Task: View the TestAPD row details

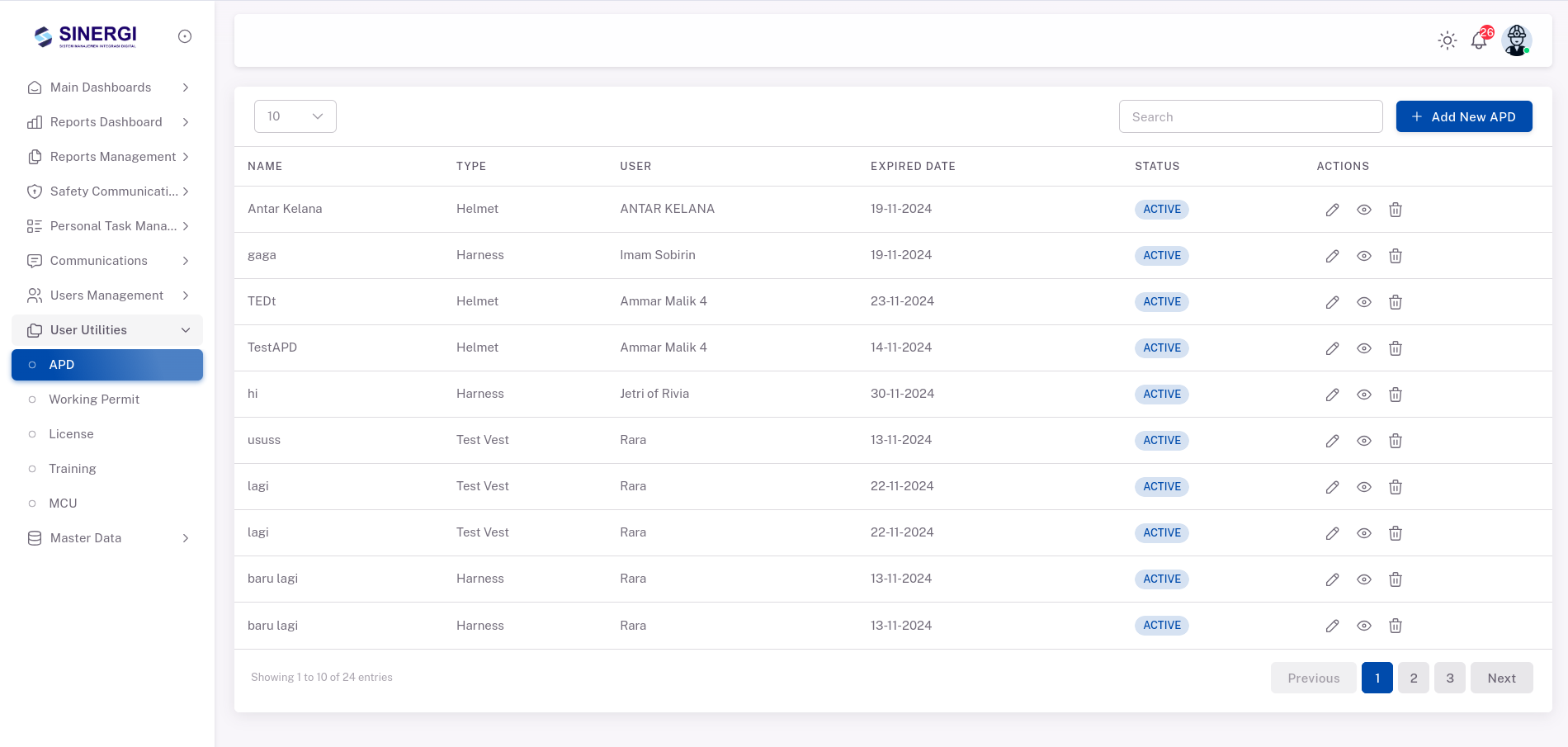Action: [x=1364, y=348]
